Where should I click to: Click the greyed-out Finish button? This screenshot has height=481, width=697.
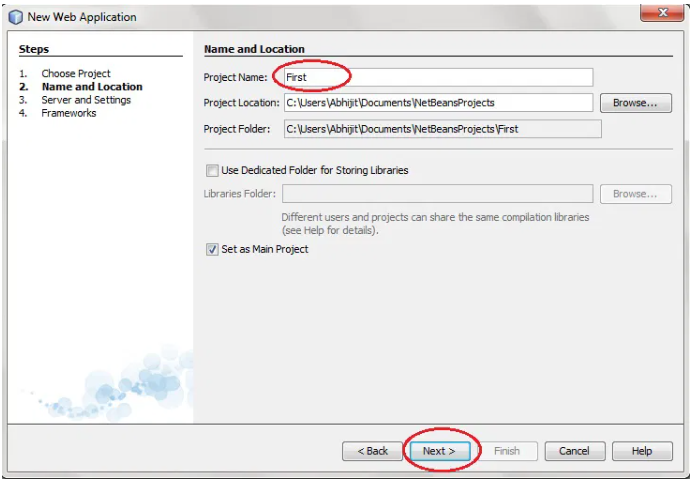pyautogui.click(x=507, y=452)
